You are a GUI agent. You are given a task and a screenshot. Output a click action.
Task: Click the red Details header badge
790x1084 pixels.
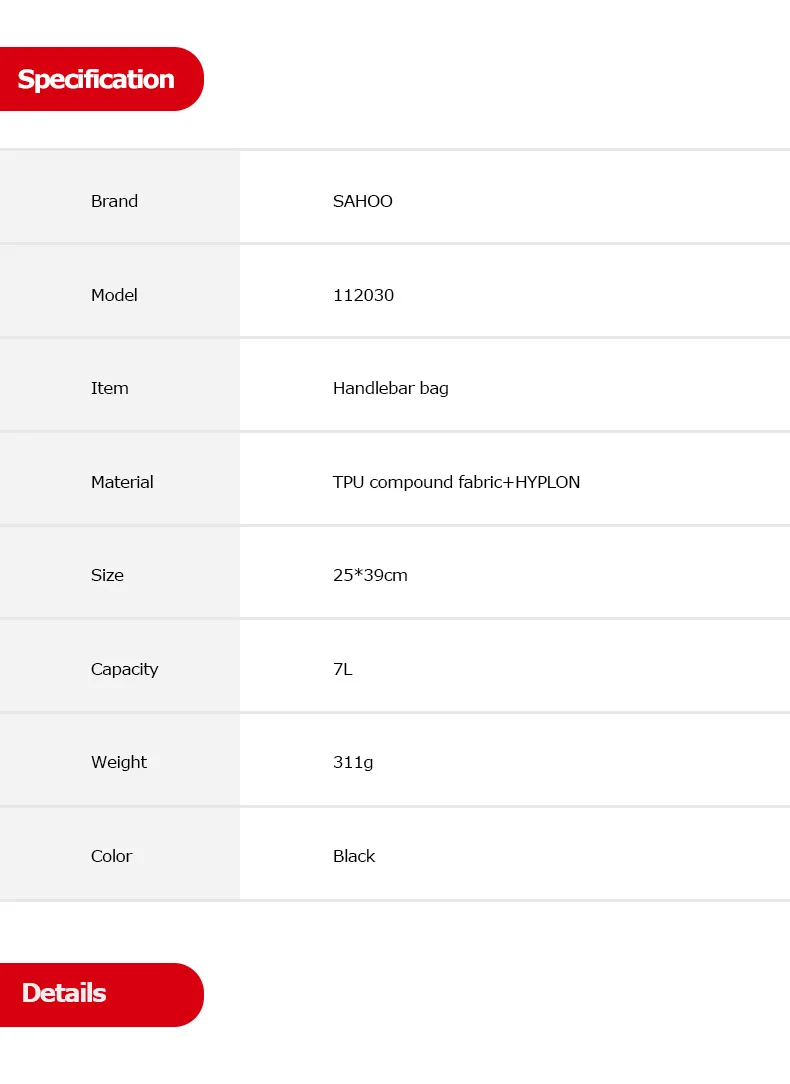[x=102, y=994]
